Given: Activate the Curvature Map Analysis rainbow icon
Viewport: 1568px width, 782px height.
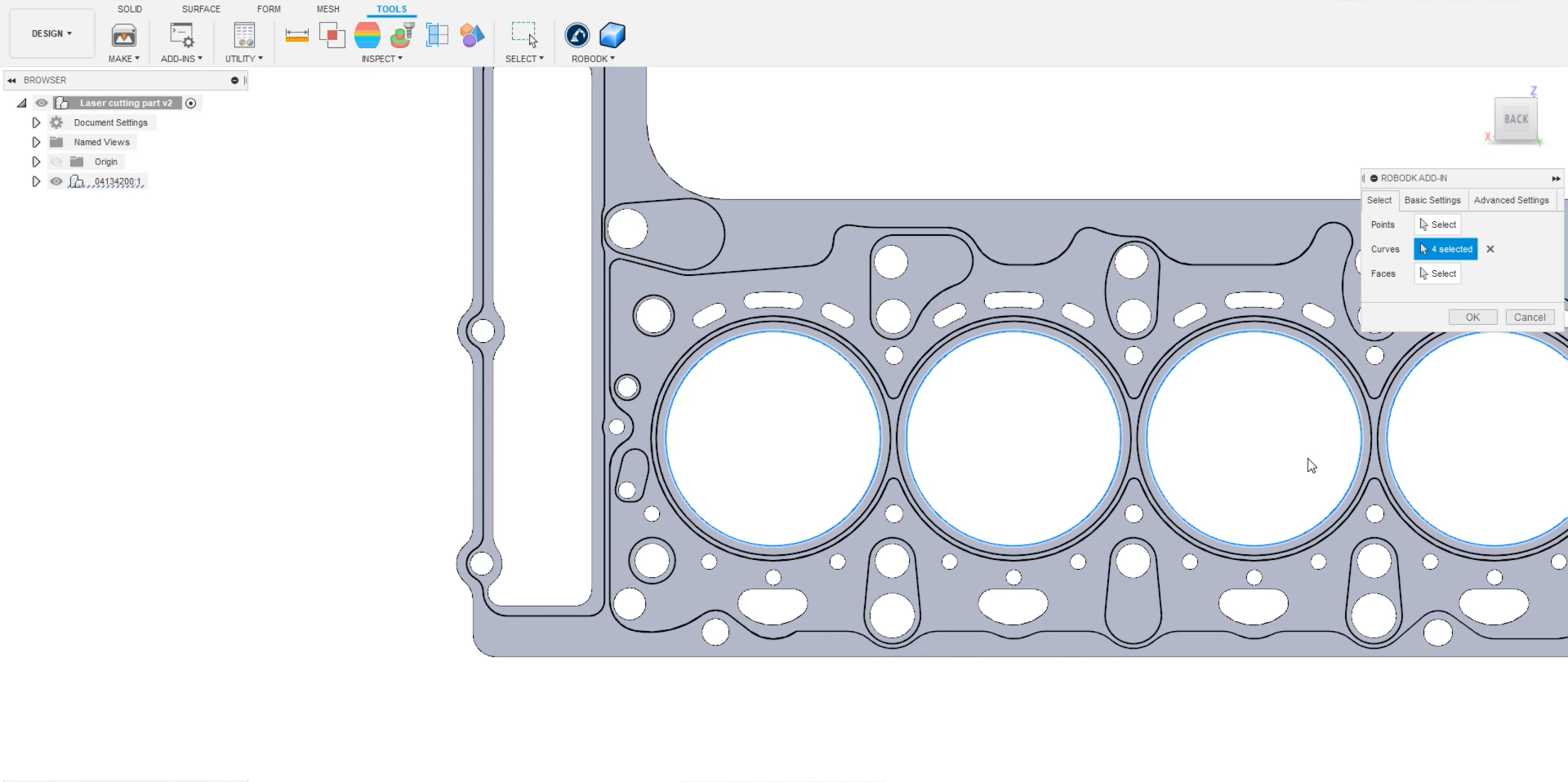Looking at the screenshot, I should coord(367,35).
